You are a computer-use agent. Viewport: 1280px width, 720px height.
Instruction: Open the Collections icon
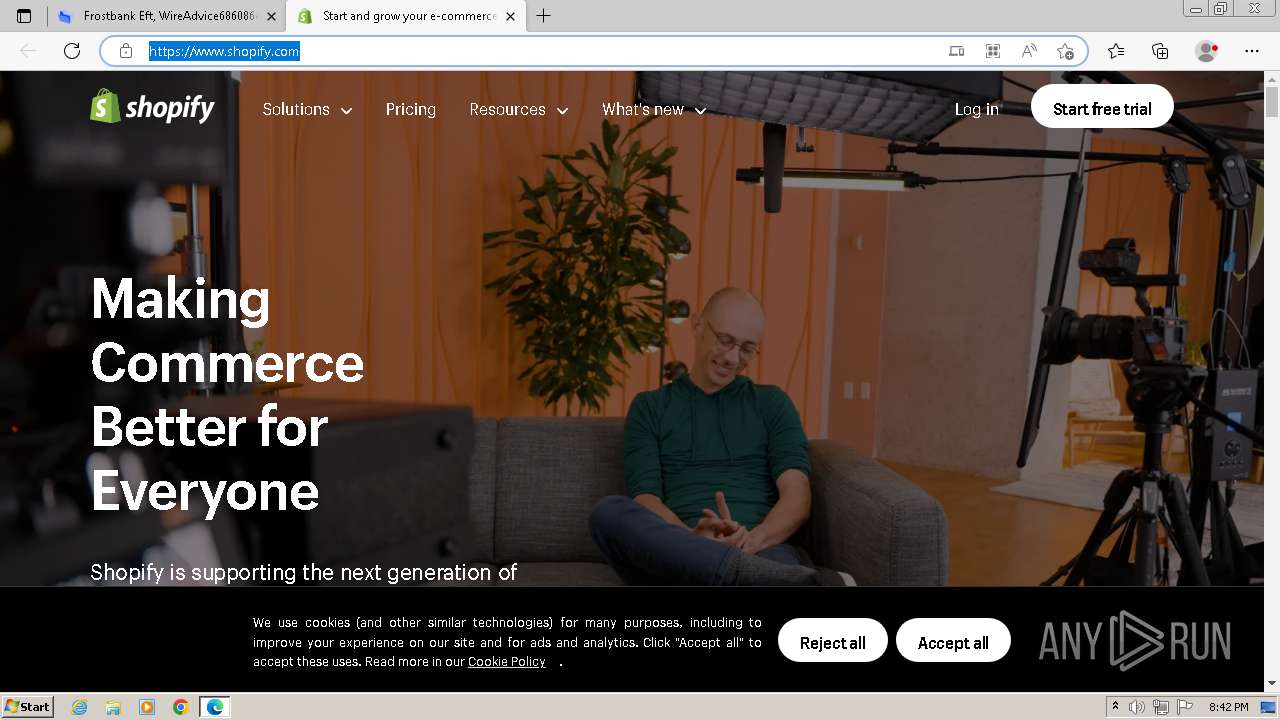click(x=1160, y=51)
